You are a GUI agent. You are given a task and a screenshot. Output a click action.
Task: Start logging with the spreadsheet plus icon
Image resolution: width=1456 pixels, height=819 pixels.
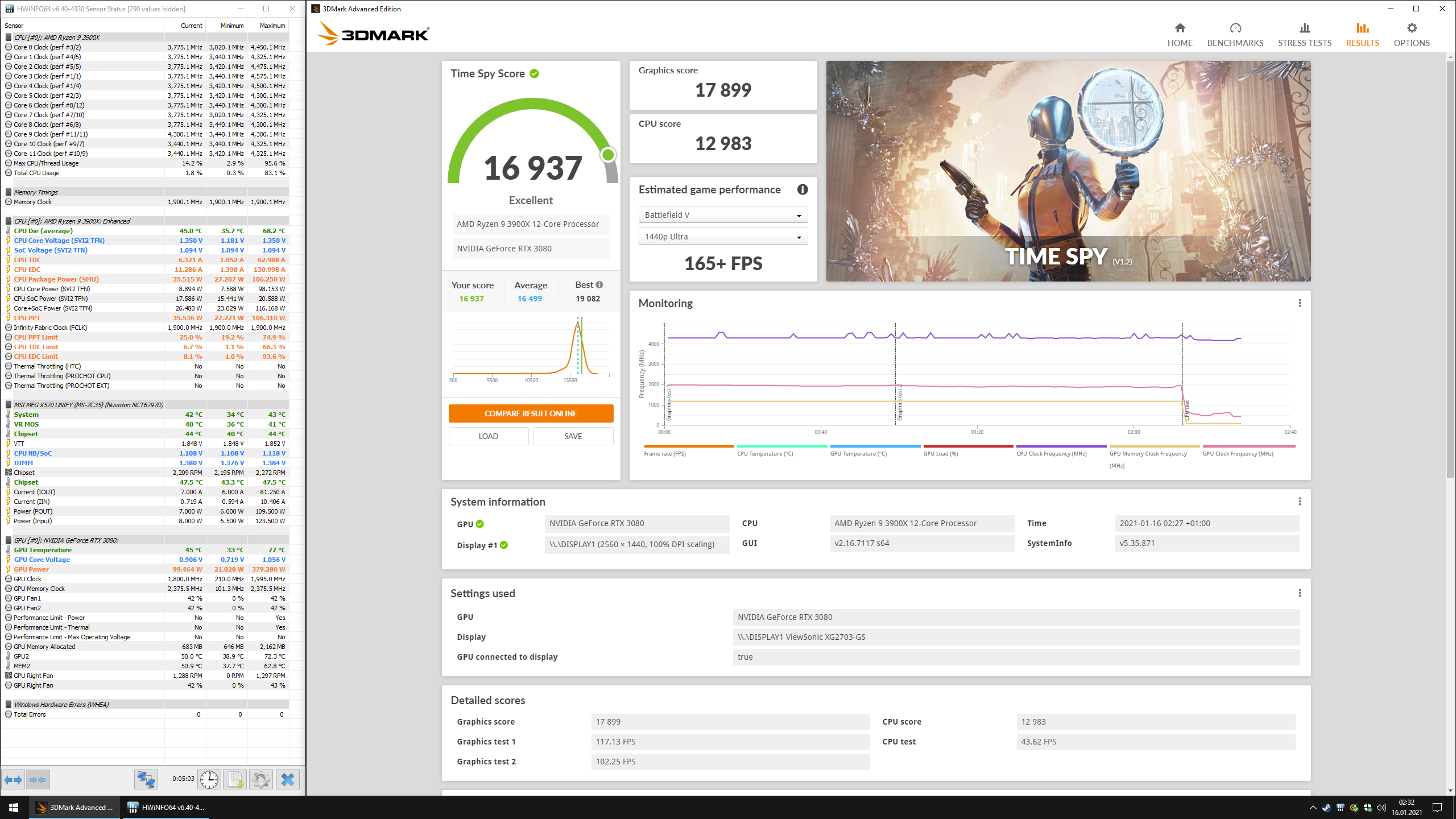235,780
